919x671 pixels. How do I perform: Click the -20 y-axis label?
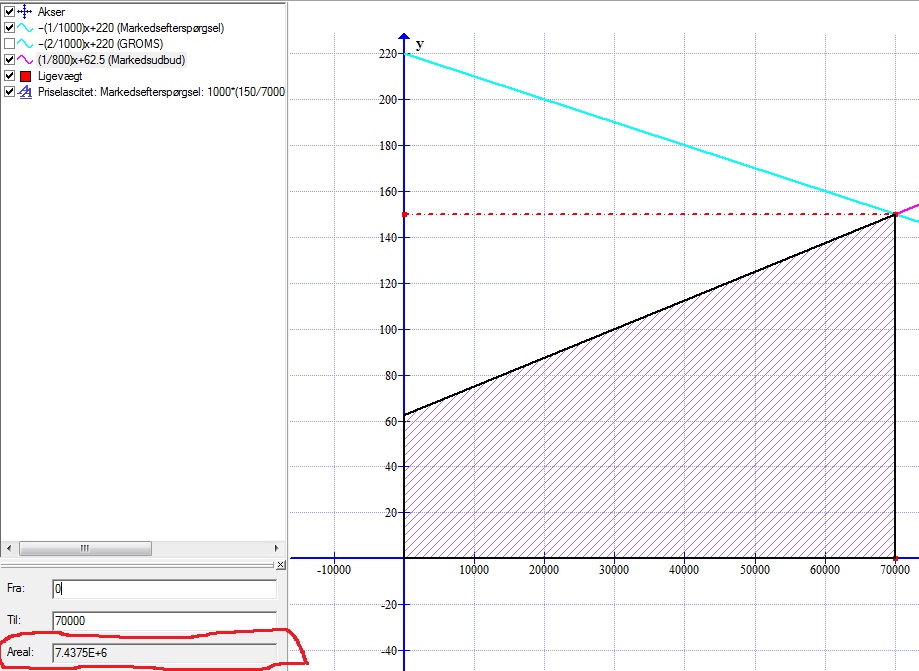[389, 605]
